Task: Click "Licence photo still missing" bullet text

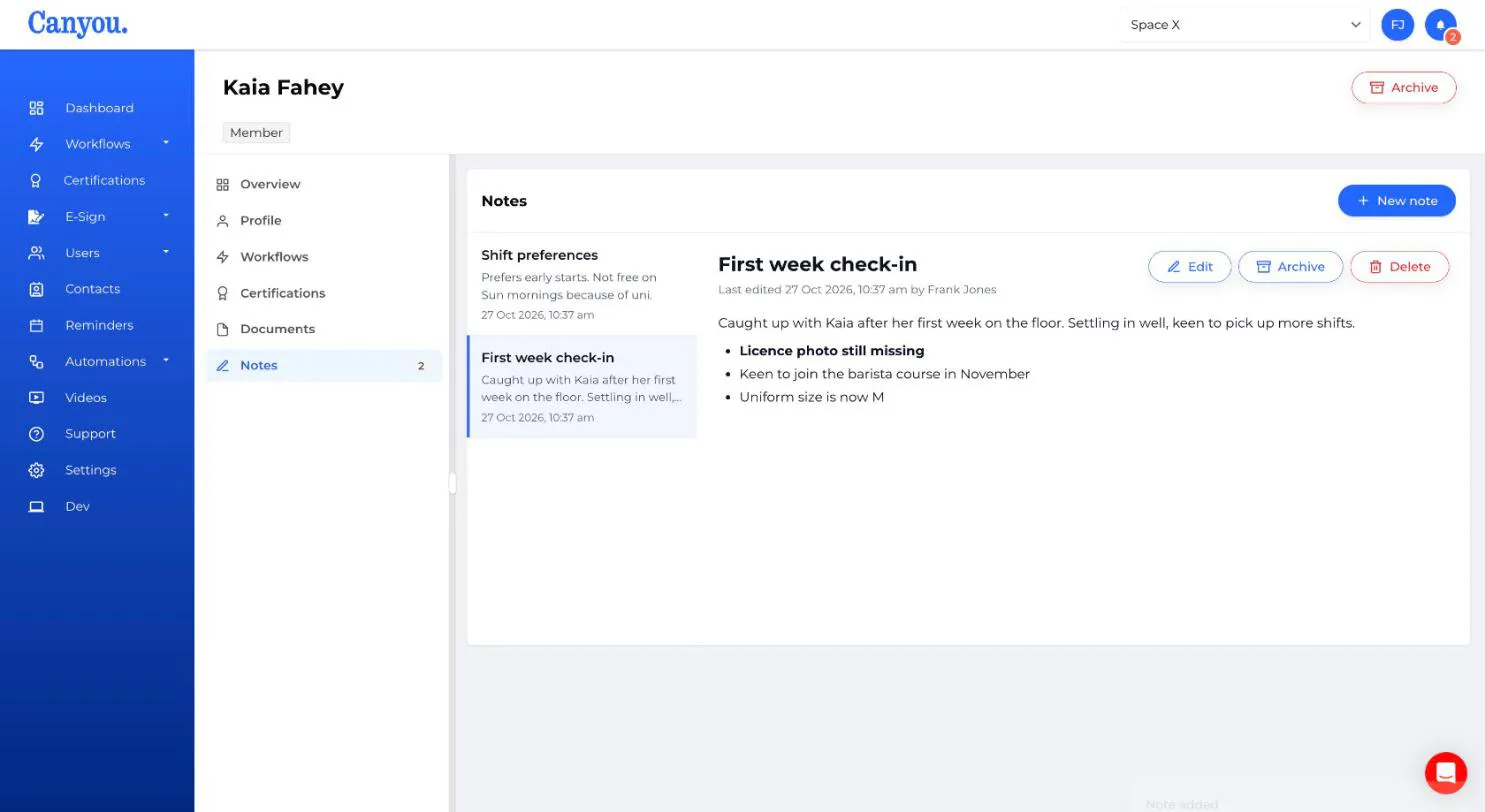Action: 832,351
